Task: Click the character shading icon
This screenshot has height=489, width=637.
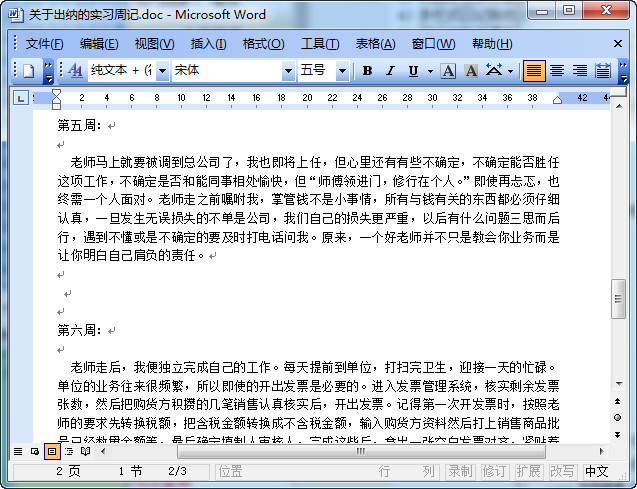Action: click(x=468, y=71)
